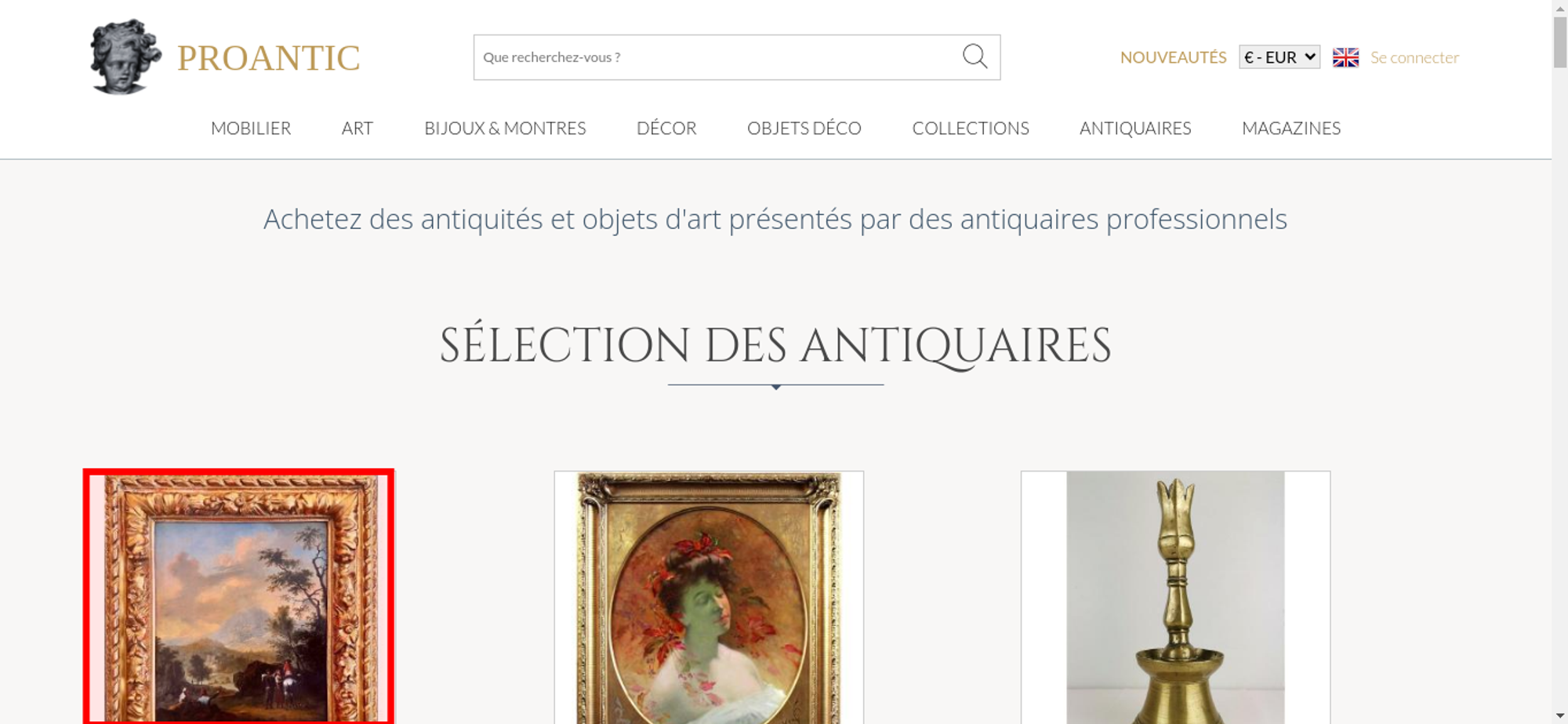Click the Proantic cherub head logo
This screenshot has height=724, width=1568.
coord(125,57)
